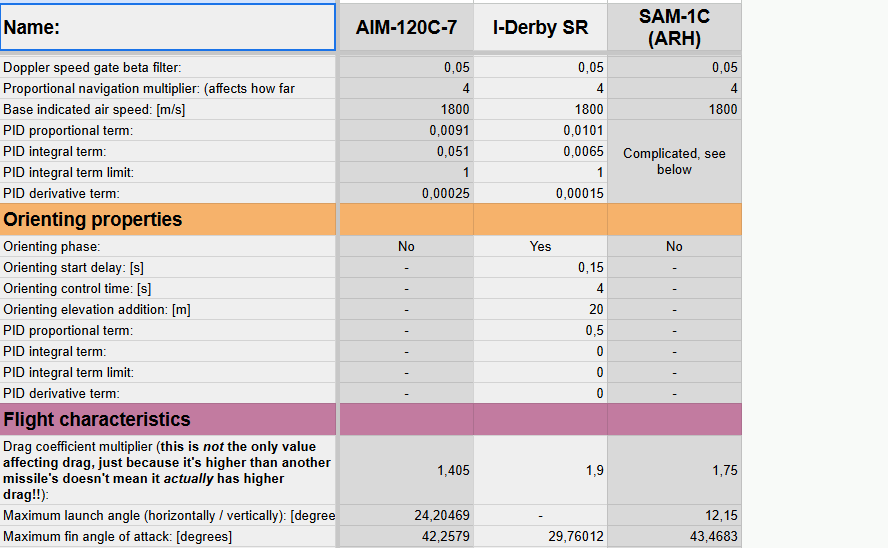Click I-Derby SR orienting phase 'Yes' cell
Image resolution: width=888 pixels, height=548 pixels.
(540, 246)
